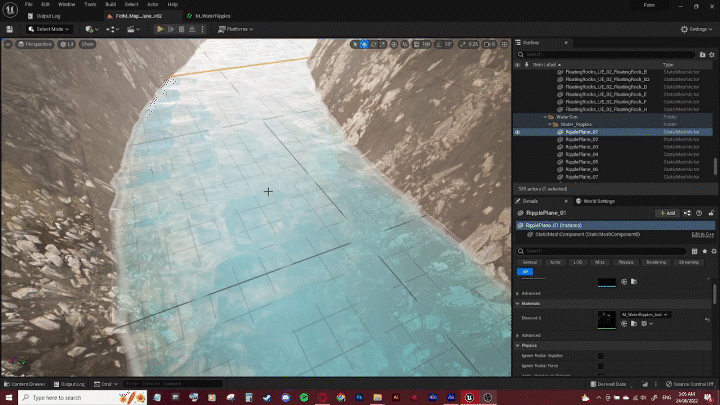Toggle visibility eye of RipplePlane_01

tap(518, 132)
